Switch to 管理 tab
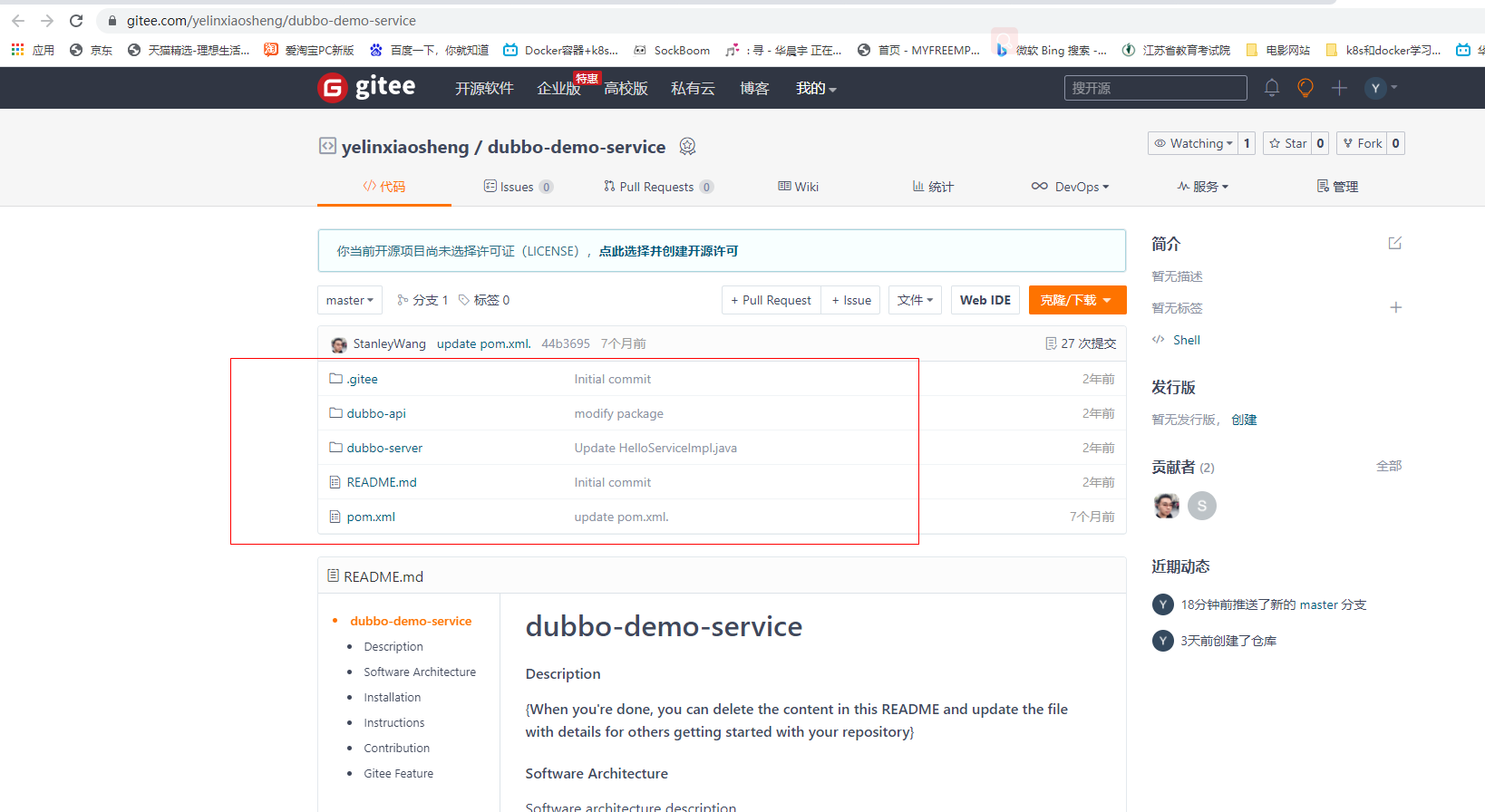1485x812 pixels. pyautogui.click(x=1337, y=187)
